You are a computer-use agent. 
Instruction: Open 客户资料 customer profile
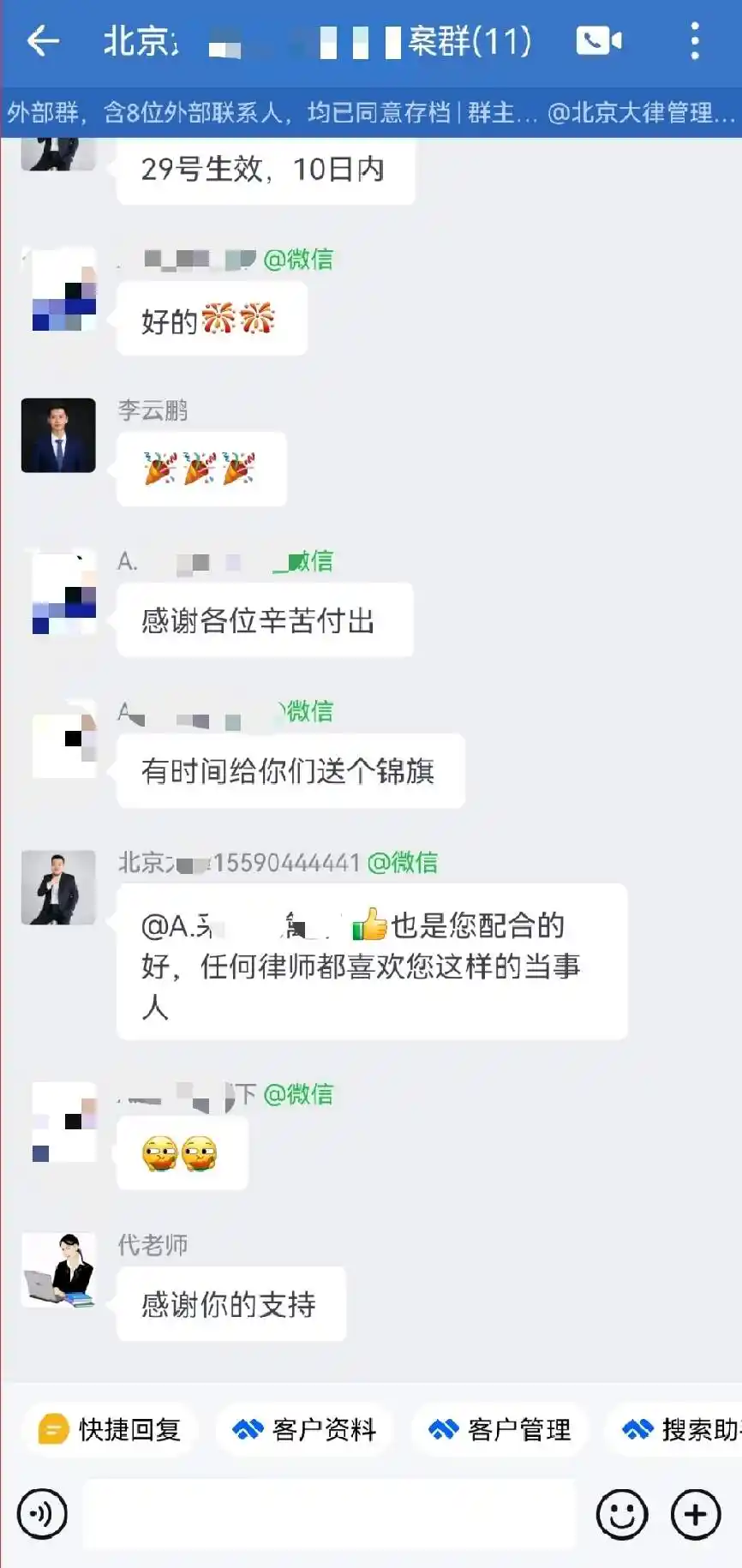click(305, 1429)
